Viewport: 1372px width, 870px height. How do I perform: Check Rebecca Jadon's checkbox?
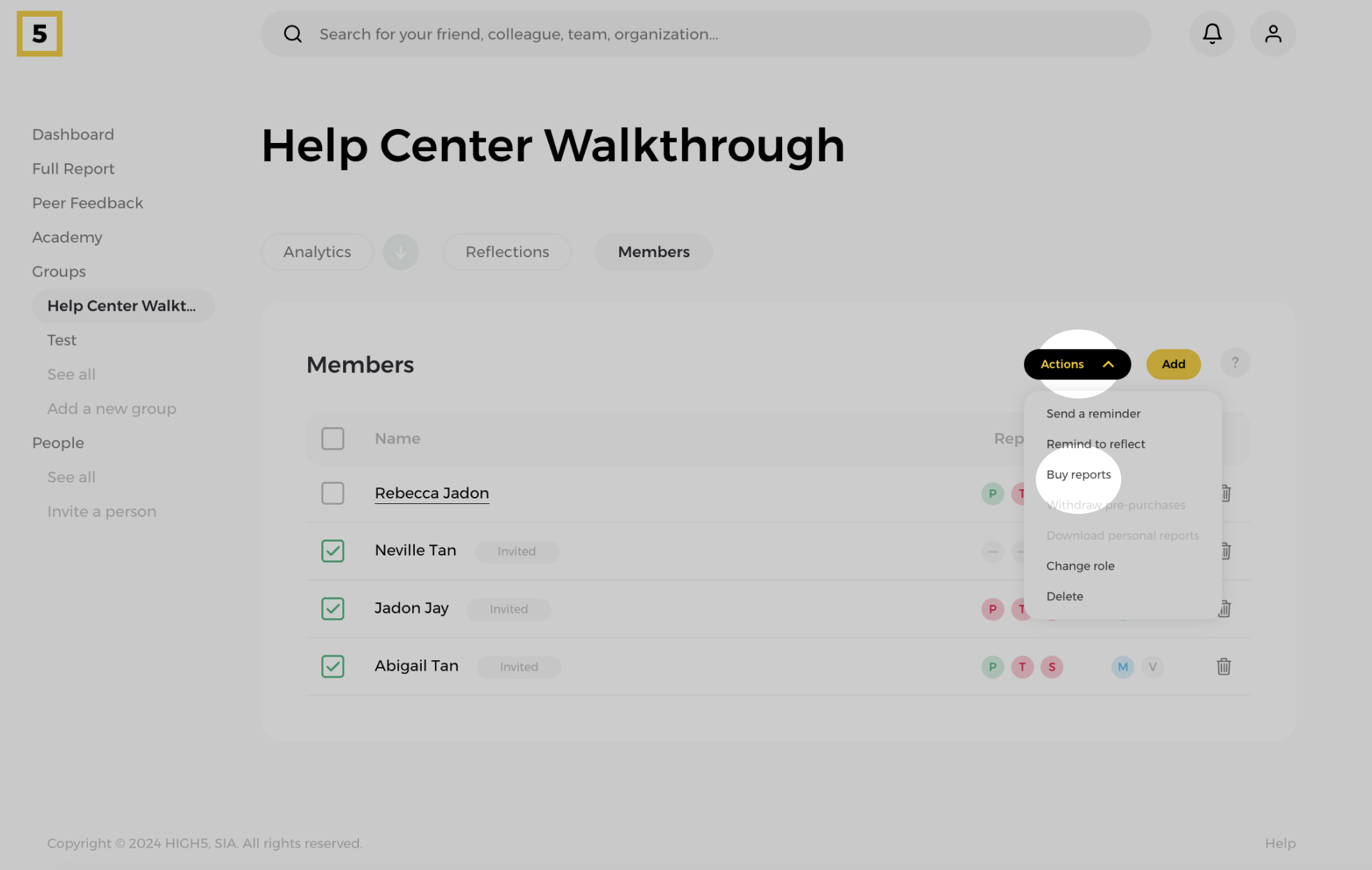coord(333,493)
